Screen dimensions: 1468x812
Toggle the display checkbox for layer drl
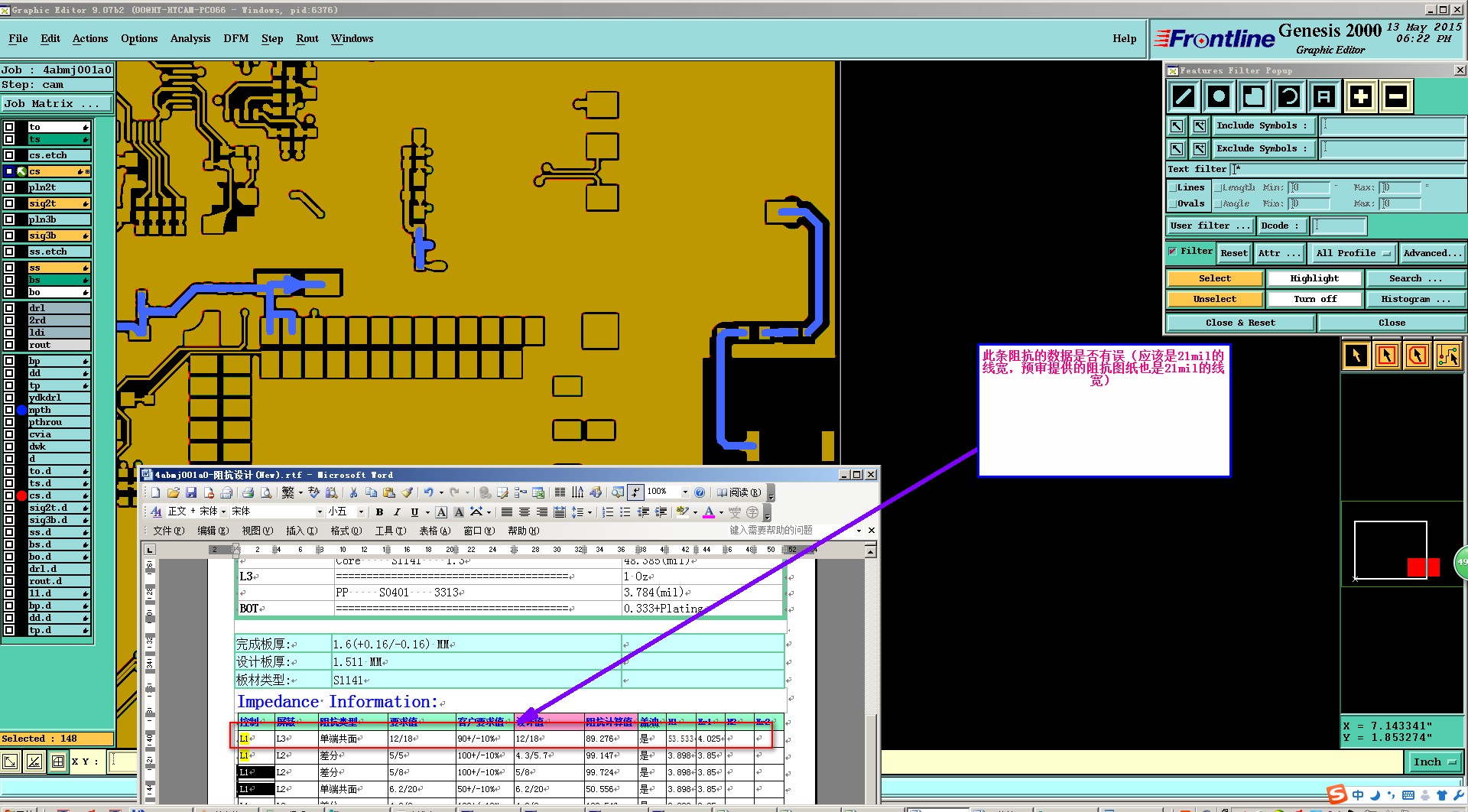(x=9, y=308)
